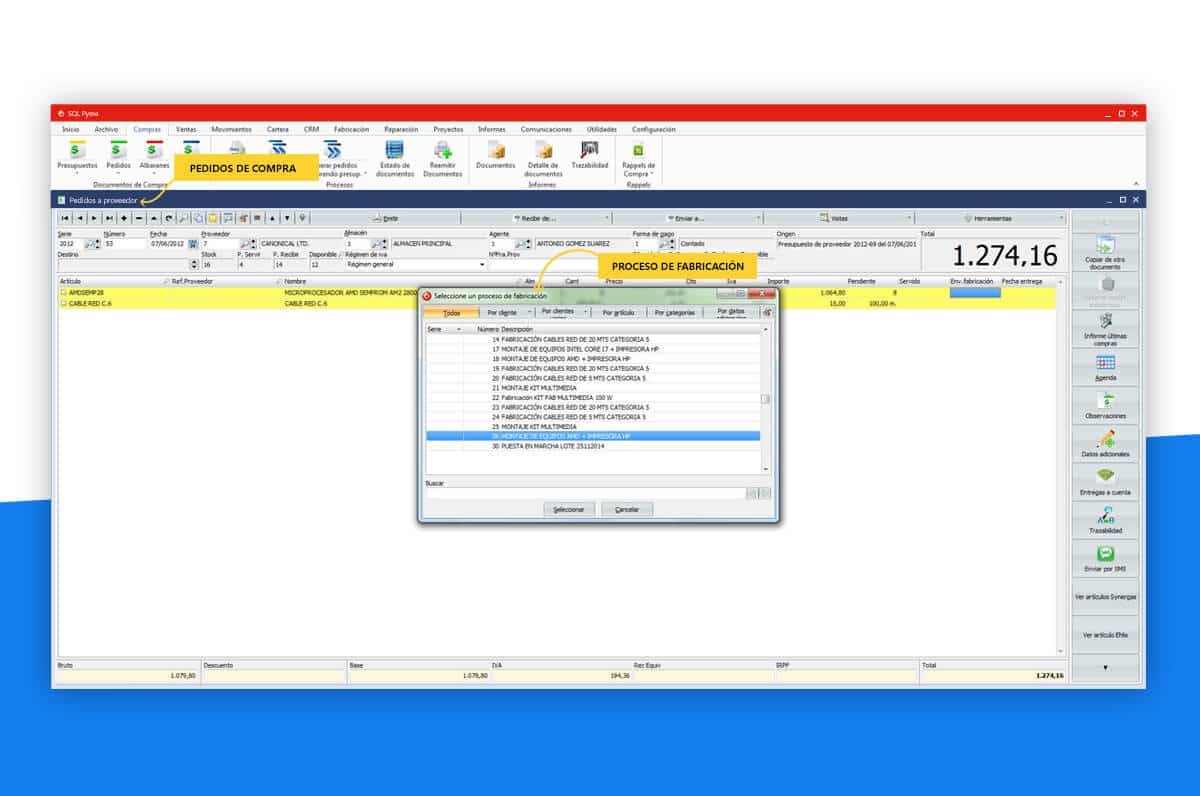Screen dimensions: 1200x796
Task: Open Entregas a cuenta in sidebar
Action: point(1105,481)
